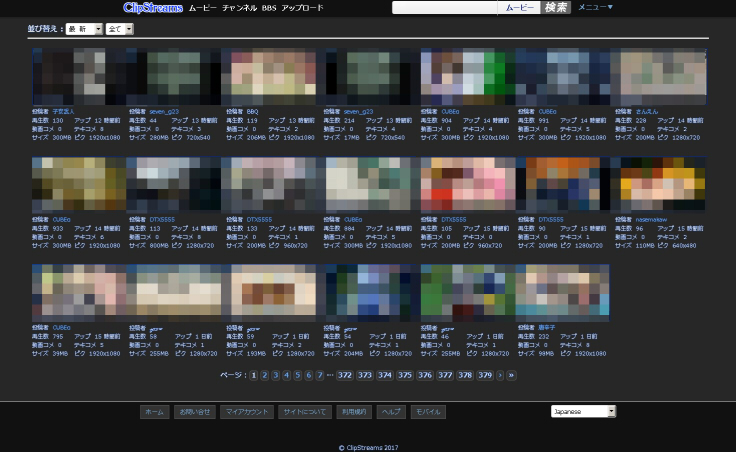This screenshot has width=736, height=452.
Task: Open gun-icon uploader of 54-view video
Action: tap(350, 329)
